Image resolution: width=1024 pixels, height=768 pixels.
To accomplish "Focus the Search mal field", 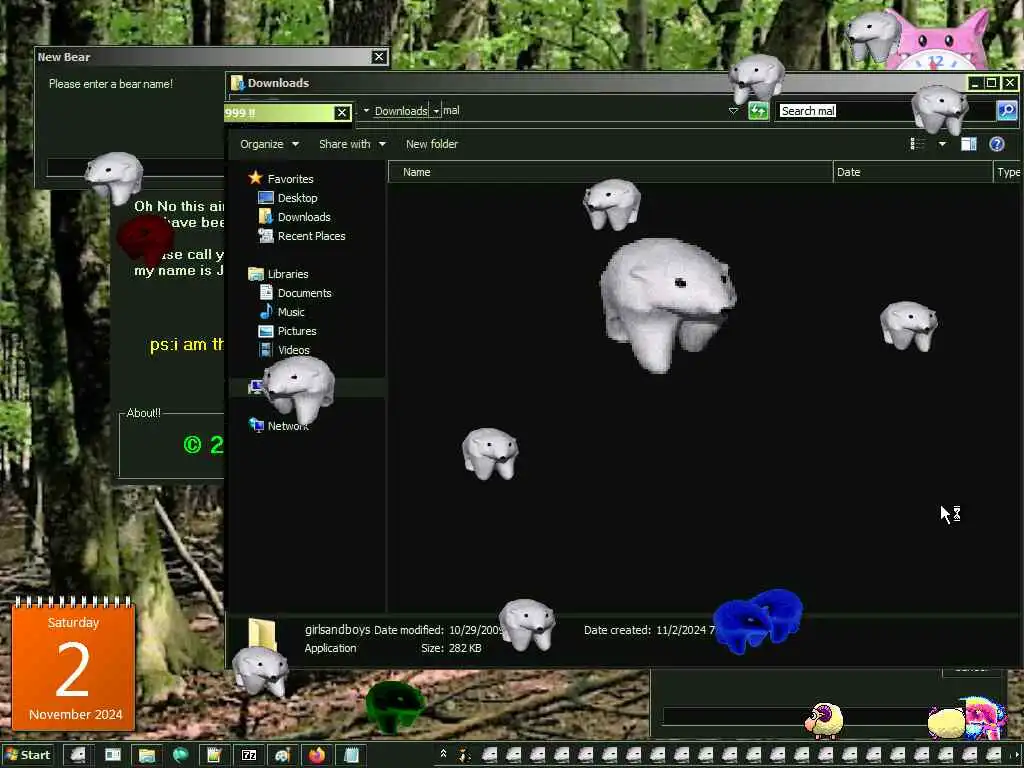I will (886, 111).
